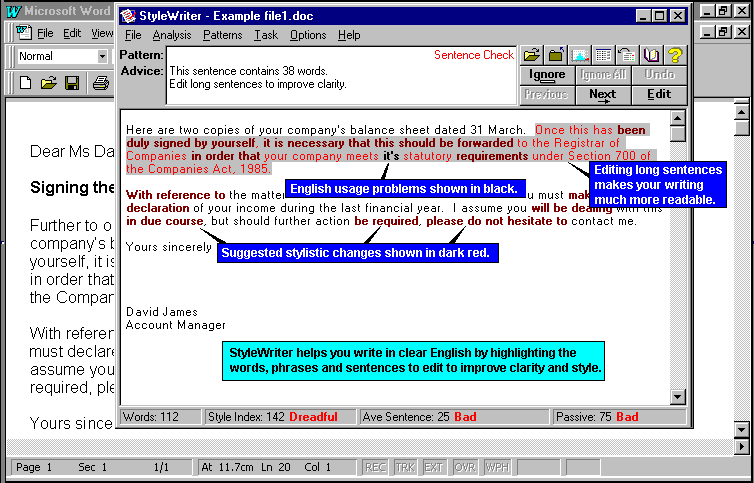Open the Help menu in StyleWriter
This screenshot has height=483, width=754.
click(x=349, y=35)
